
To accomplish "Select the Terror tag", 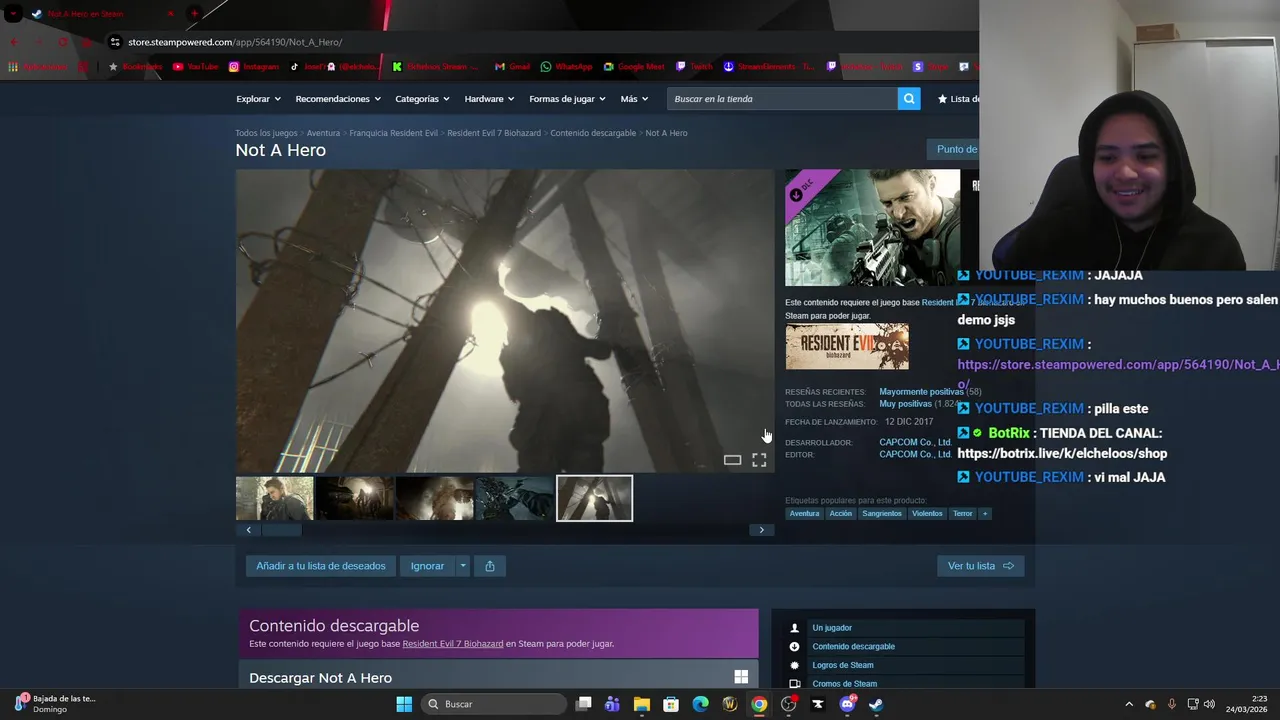I will pos(963,514).
